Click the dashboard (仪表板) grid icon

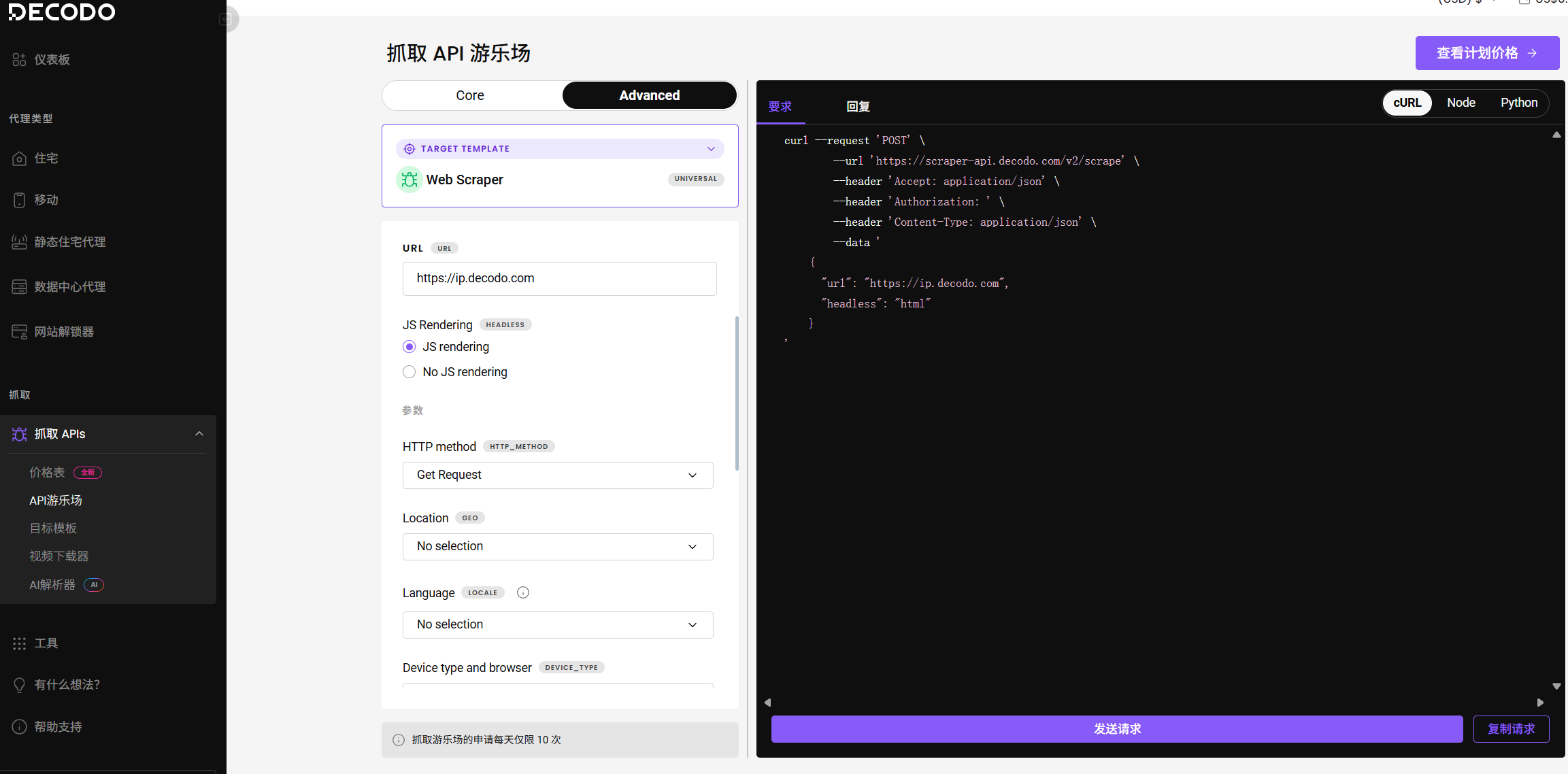(x=19, y=60)
